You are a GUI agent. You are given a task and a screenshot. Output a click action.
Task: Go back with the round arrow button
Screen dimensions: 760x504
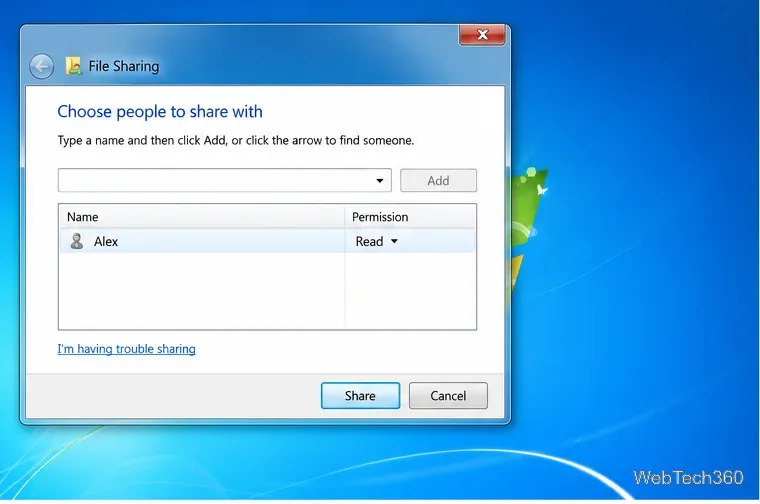[41, 66]
